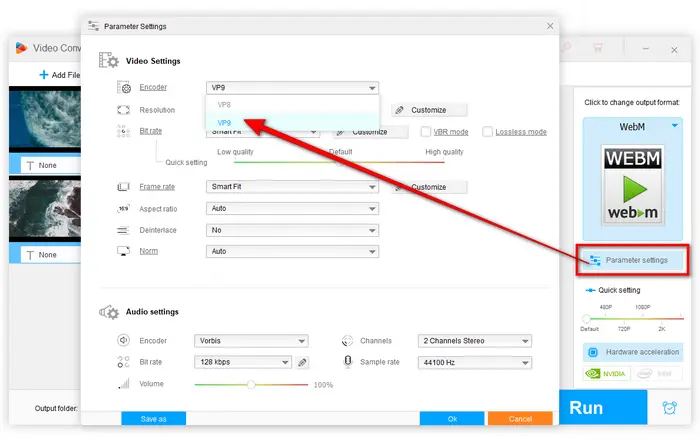Open the audio Bit rate 128 kbps dropdown
The width and height of the screenshot is (700, 440).
(x=243, y=362)
